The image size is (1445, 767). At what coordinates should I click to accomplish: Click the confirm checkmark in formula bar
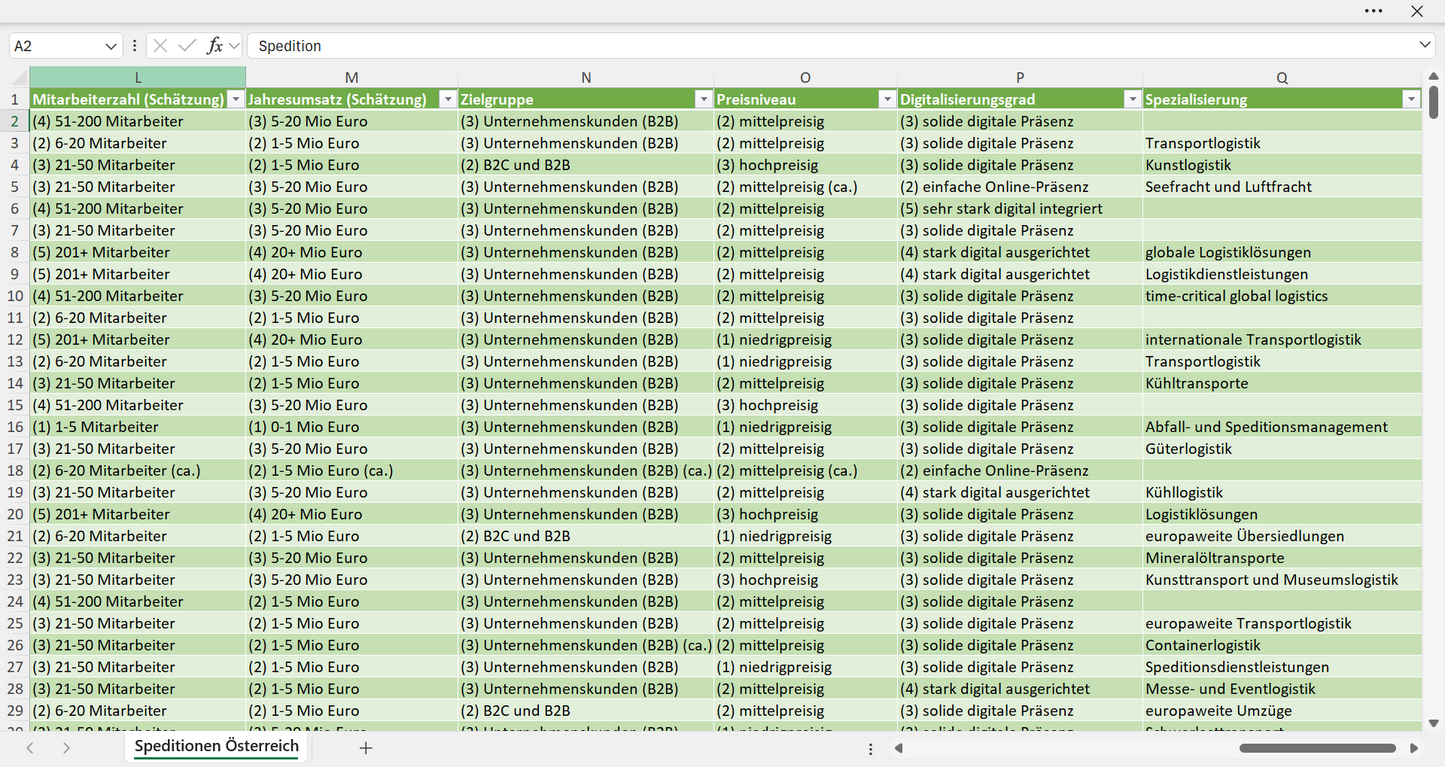click(187, 46)
